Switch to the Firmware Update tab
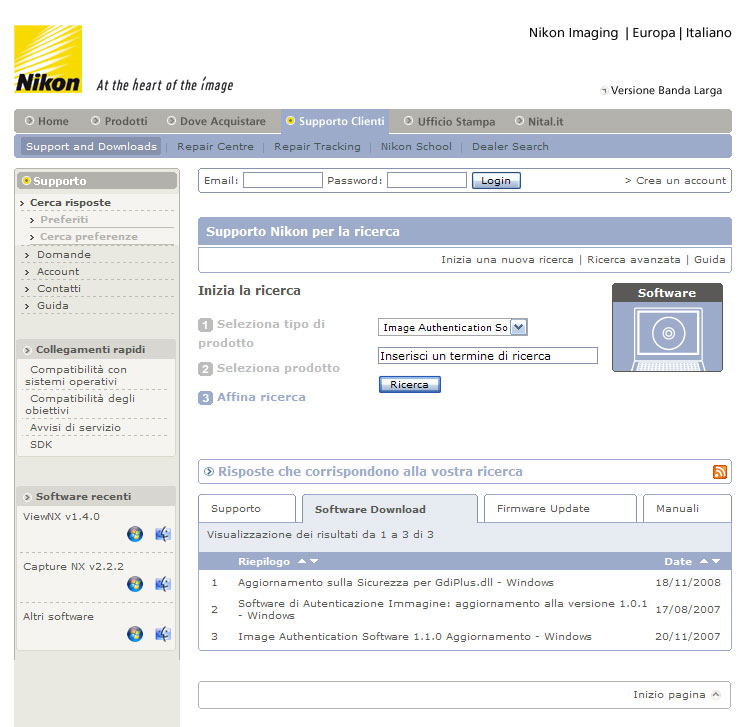This screenshot has height=727, width=748. tap(561, 509)
